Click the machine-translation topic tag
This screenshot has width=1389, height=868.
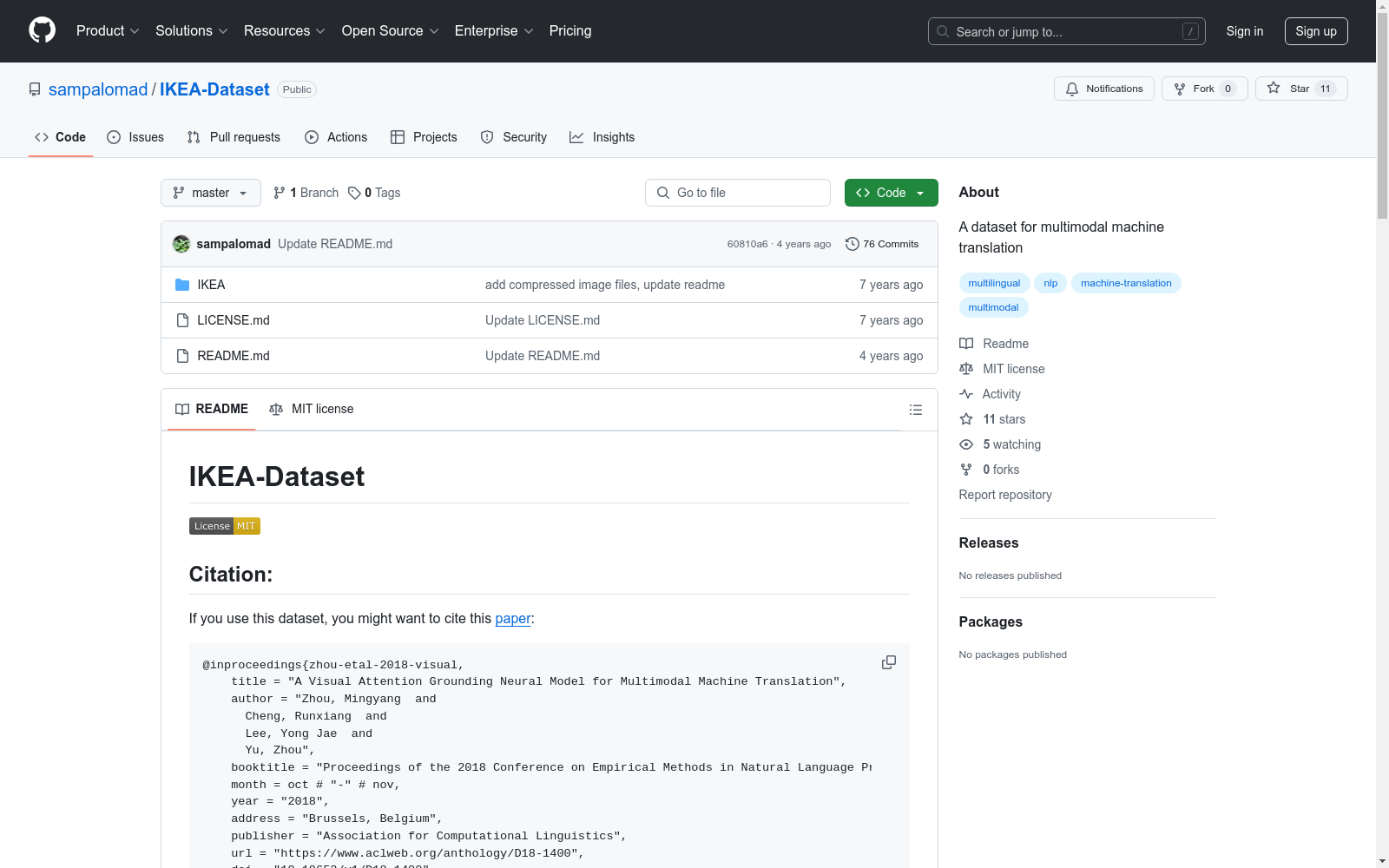1126,283
